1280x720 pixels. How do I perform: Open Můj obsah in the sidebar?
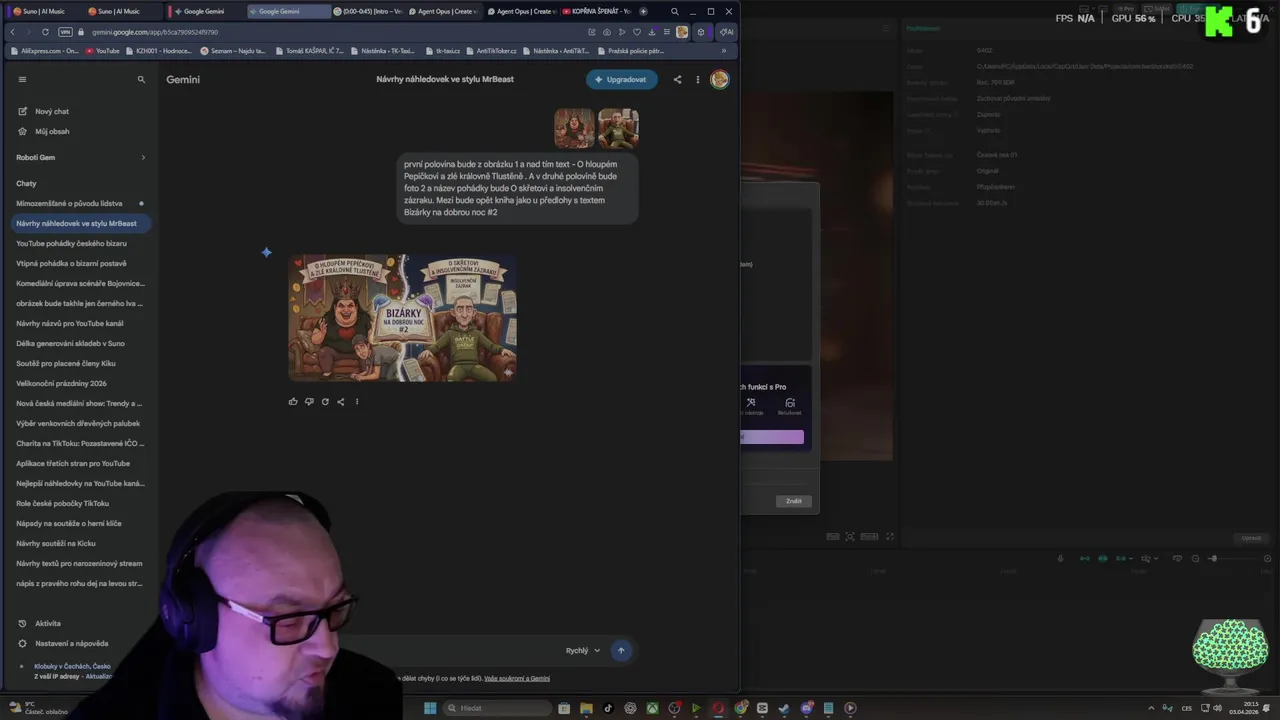[52, 131]
